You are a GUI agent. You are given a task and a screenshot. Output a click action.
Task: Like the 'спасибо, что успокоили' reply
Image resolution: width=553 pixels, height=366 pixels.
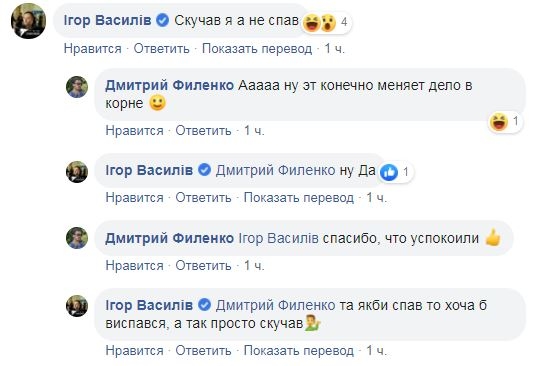[x=134, y=265]
